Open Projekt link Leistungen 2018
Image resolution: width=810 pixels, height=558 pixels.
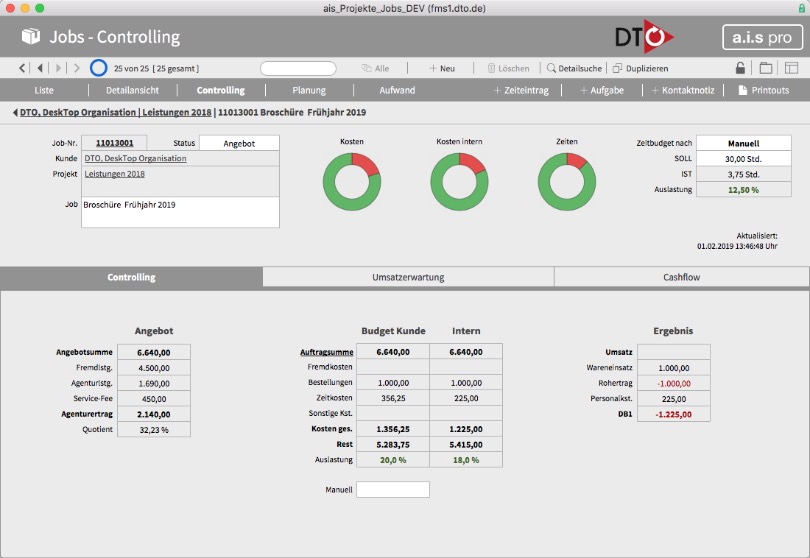point(115,174)
